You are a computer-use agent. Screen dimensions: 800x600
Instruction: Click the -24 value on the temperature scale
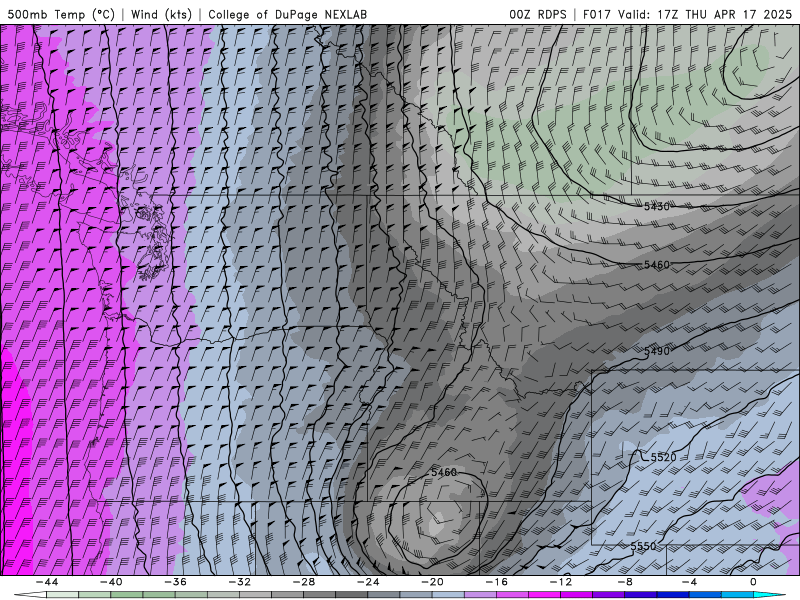[368, 582]
